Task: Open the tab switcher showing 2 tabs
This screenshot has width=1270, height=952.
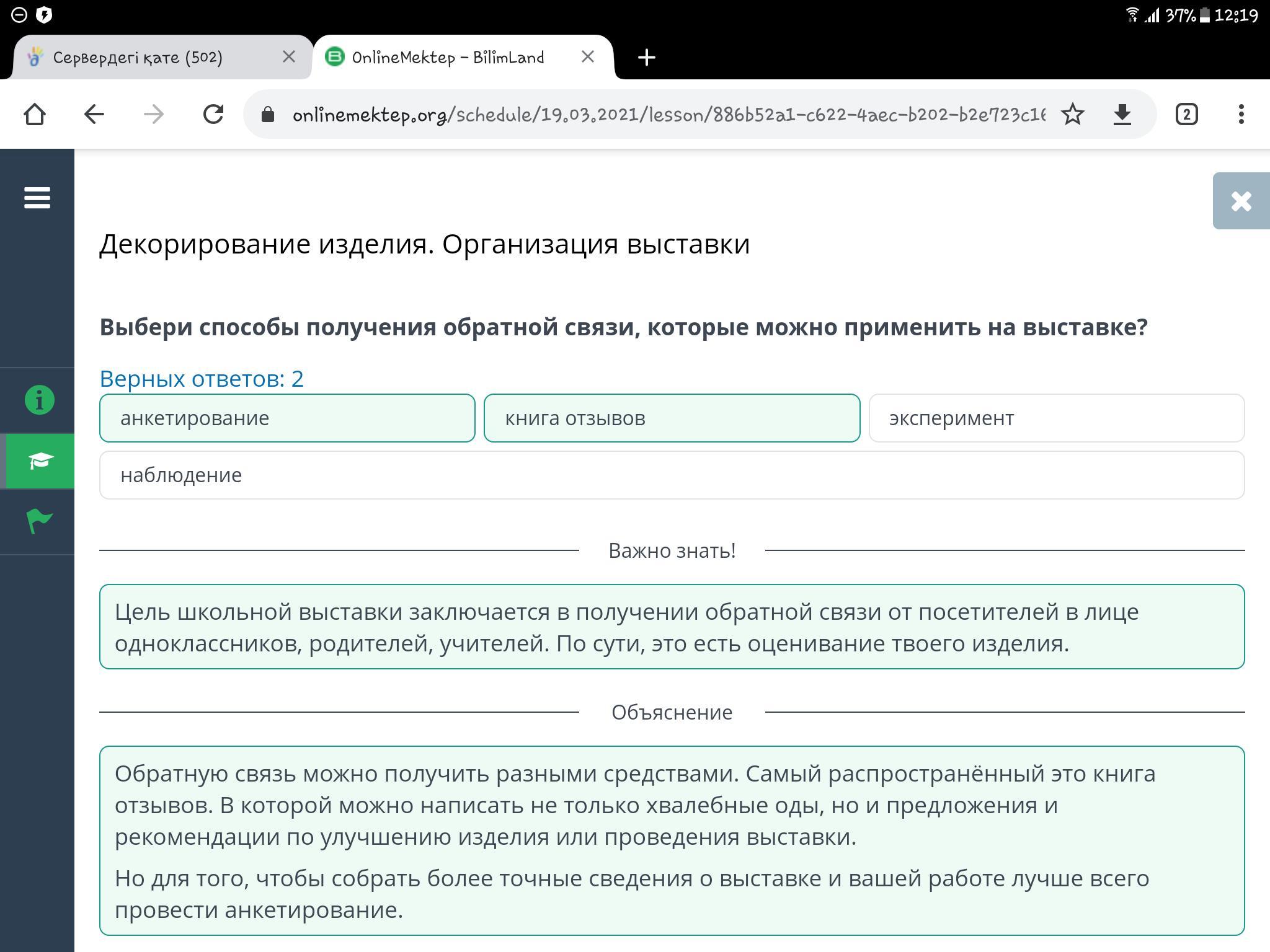Action: pyautogui.click(x=1186, y=114)
